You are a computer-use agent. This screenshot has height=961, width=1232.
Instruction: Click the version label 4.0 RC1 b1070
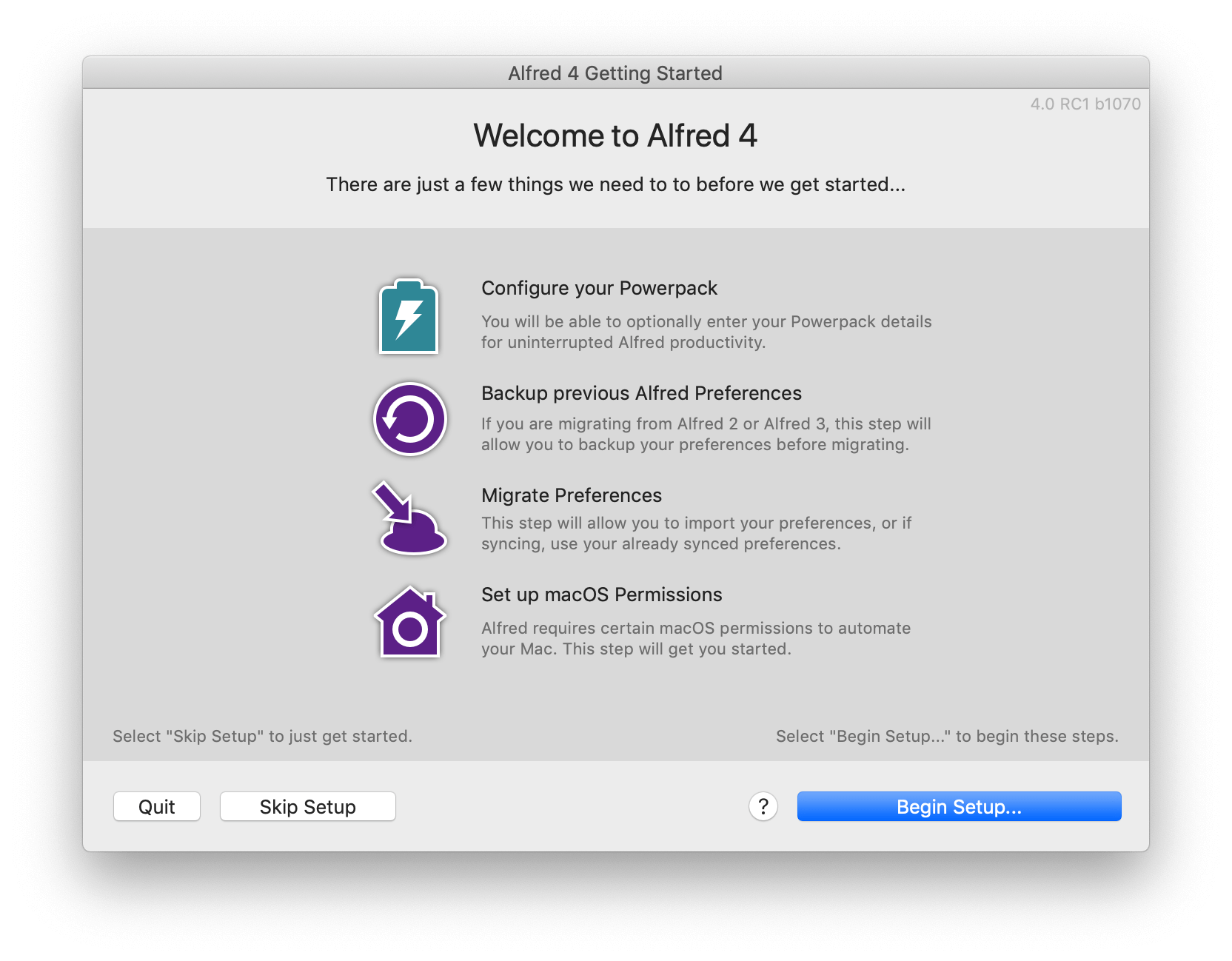point(1085,104)
